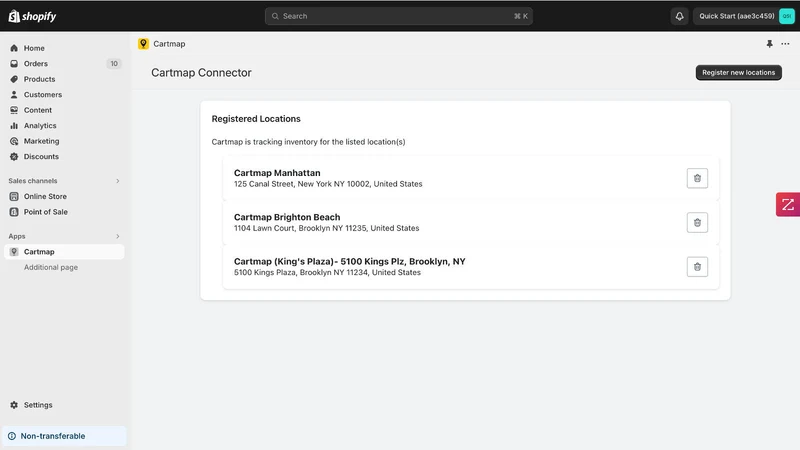Viewport: 800px width, 450px height.
Task: Open the Cartmap more actions menu
Action: [785, 44]
